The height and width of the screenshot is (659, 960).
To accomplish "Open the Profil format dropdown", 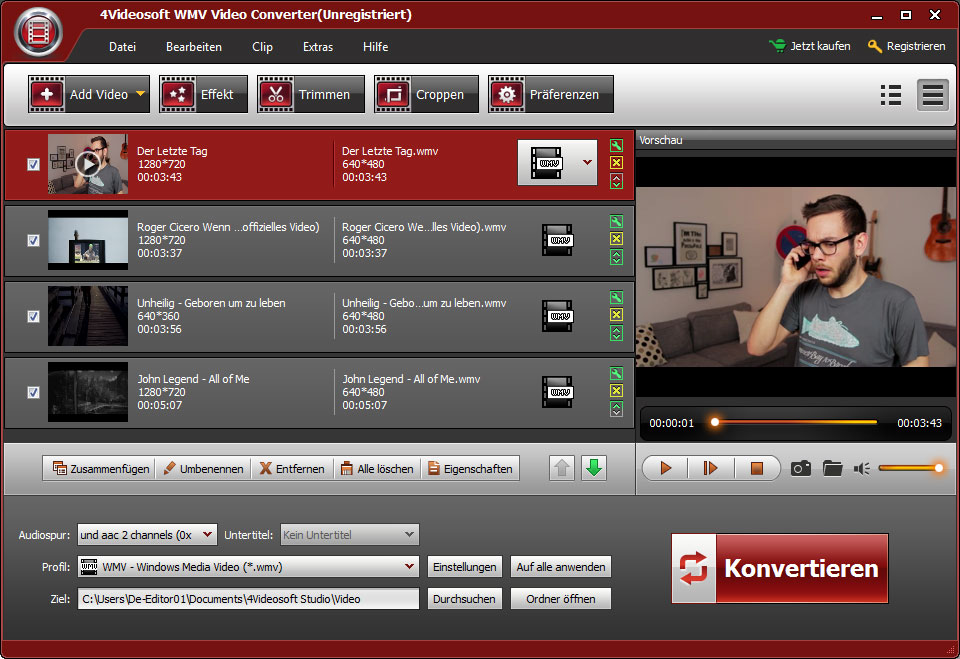I will pos(248,567).
